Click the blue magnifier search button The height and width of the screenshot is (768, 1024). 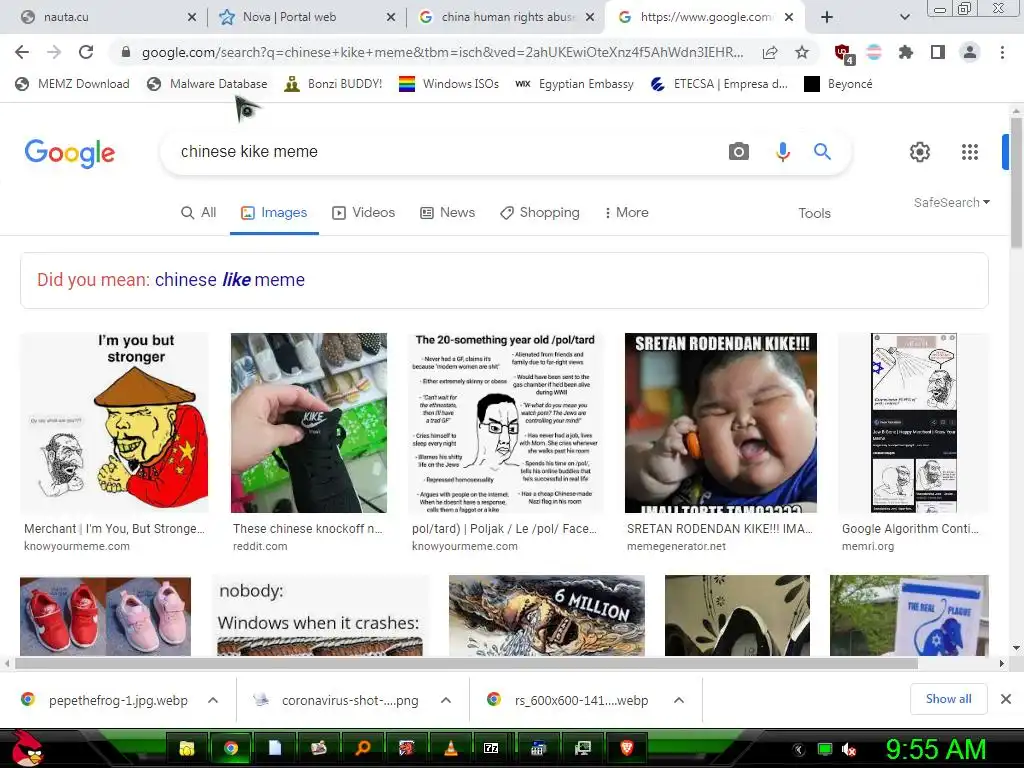pyautogui.click(x=822, y=152)
